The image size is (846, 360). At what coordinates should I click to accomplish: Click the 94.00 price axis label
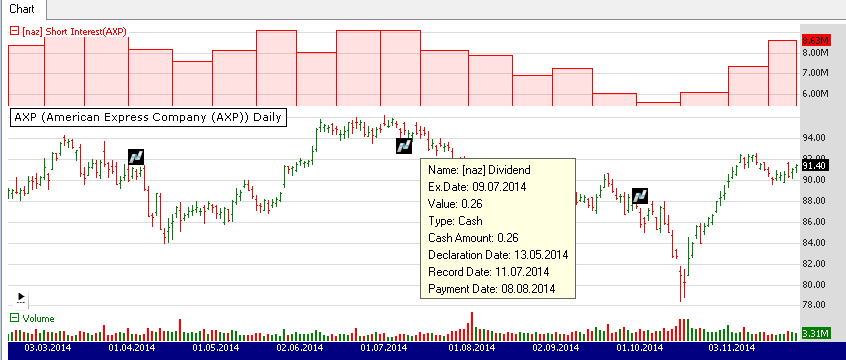coord(814,138)
